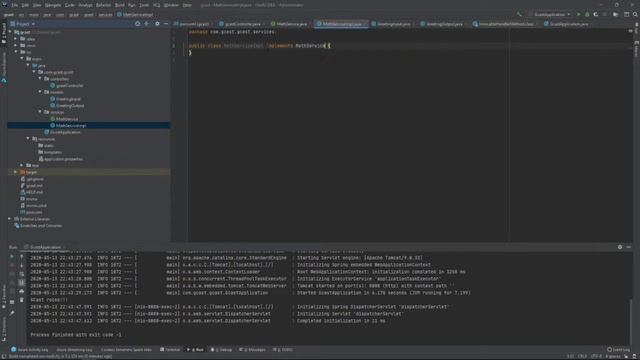The image size is (640, 360).
Task: Select GreetingInput class in project tree
Action: (65, 99)
